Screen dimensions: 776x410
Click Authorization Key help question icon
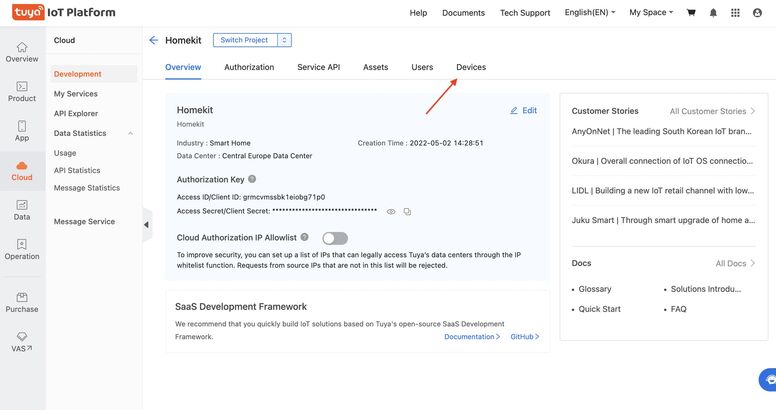(x=252, y=179)
